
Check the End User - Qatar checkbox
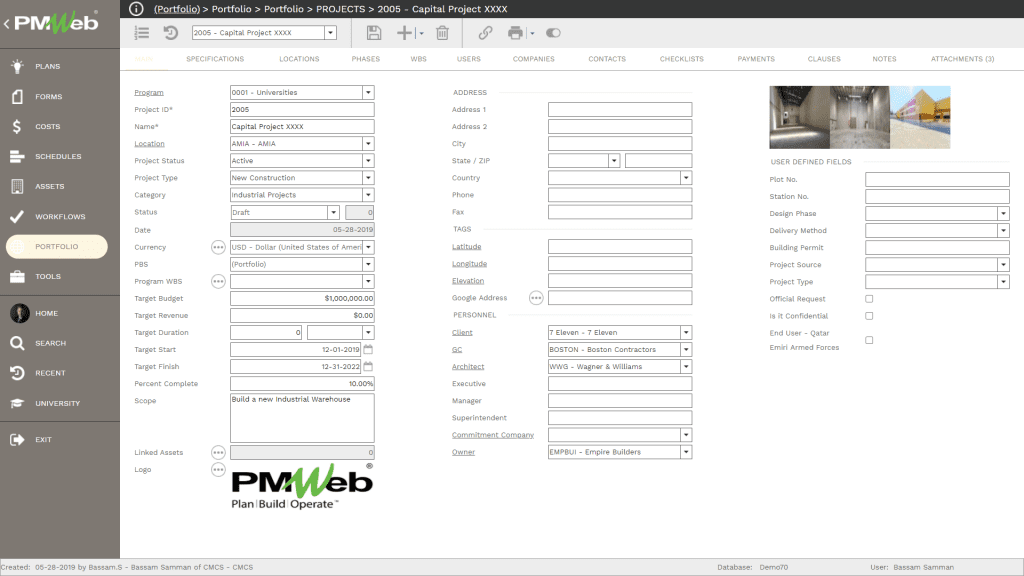pos(869,340)
